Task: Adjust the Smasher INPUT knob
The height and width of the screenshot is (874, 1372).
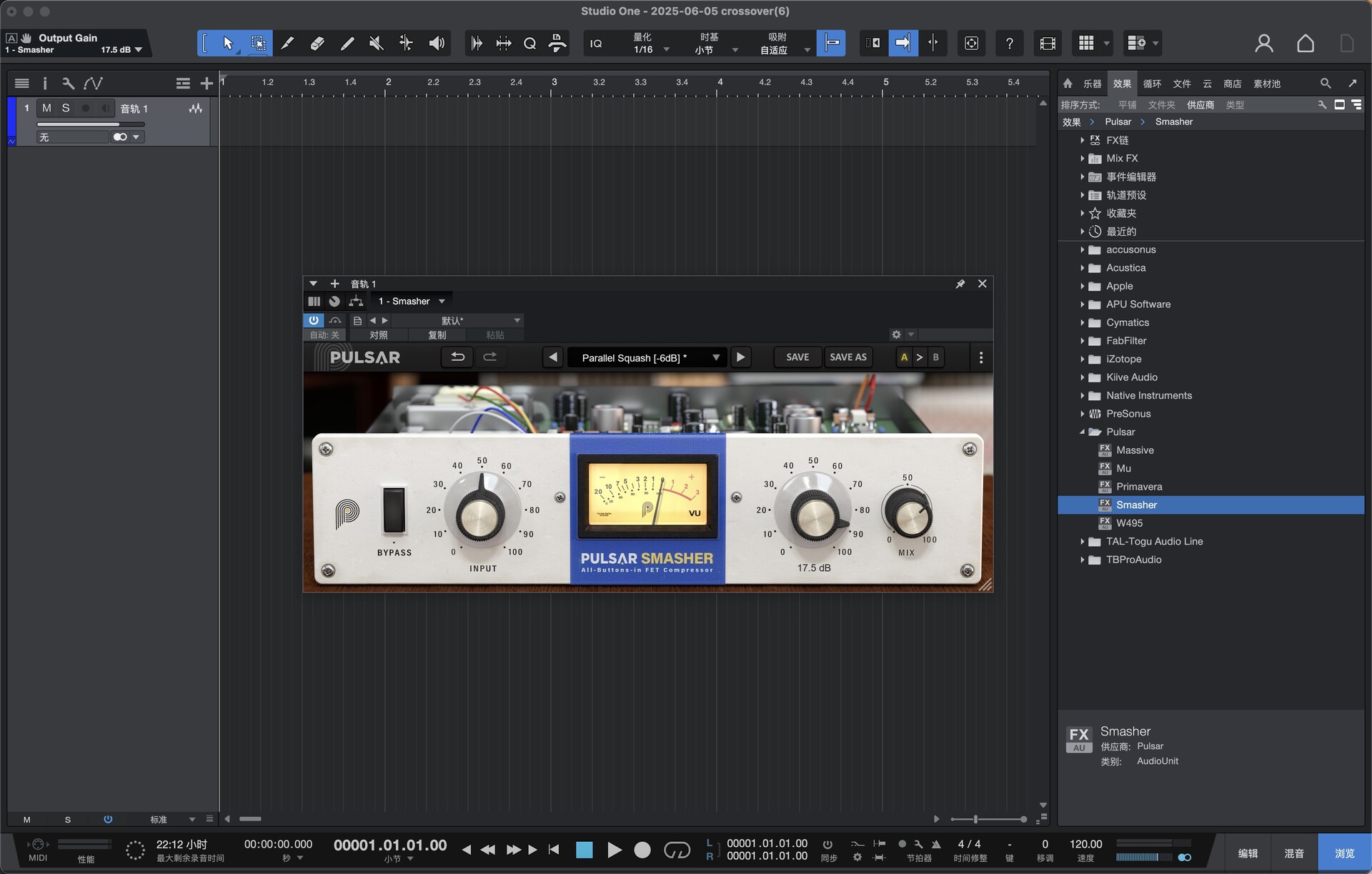Action: point(480,514)
